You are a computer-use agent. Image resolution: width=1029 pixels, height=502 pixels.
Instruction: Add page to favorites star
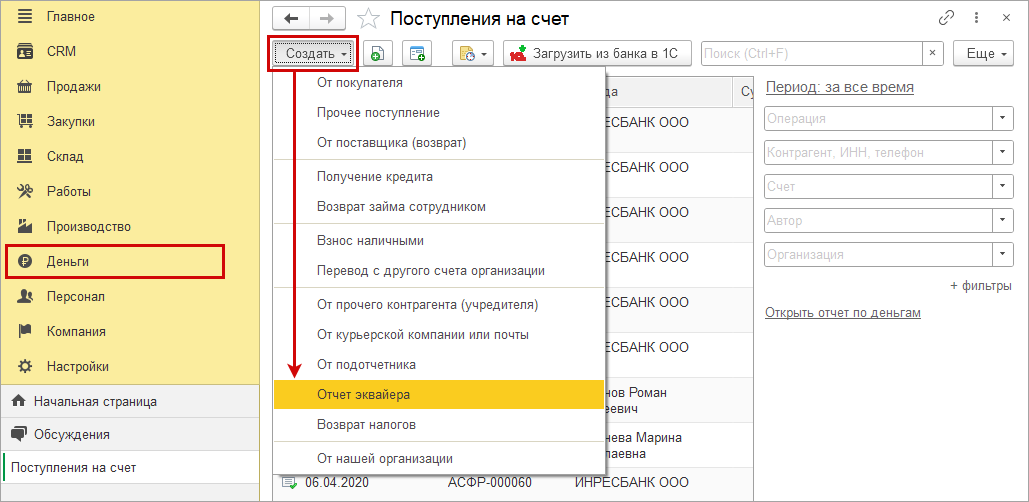pyautogui.click(x=369, y=19)
